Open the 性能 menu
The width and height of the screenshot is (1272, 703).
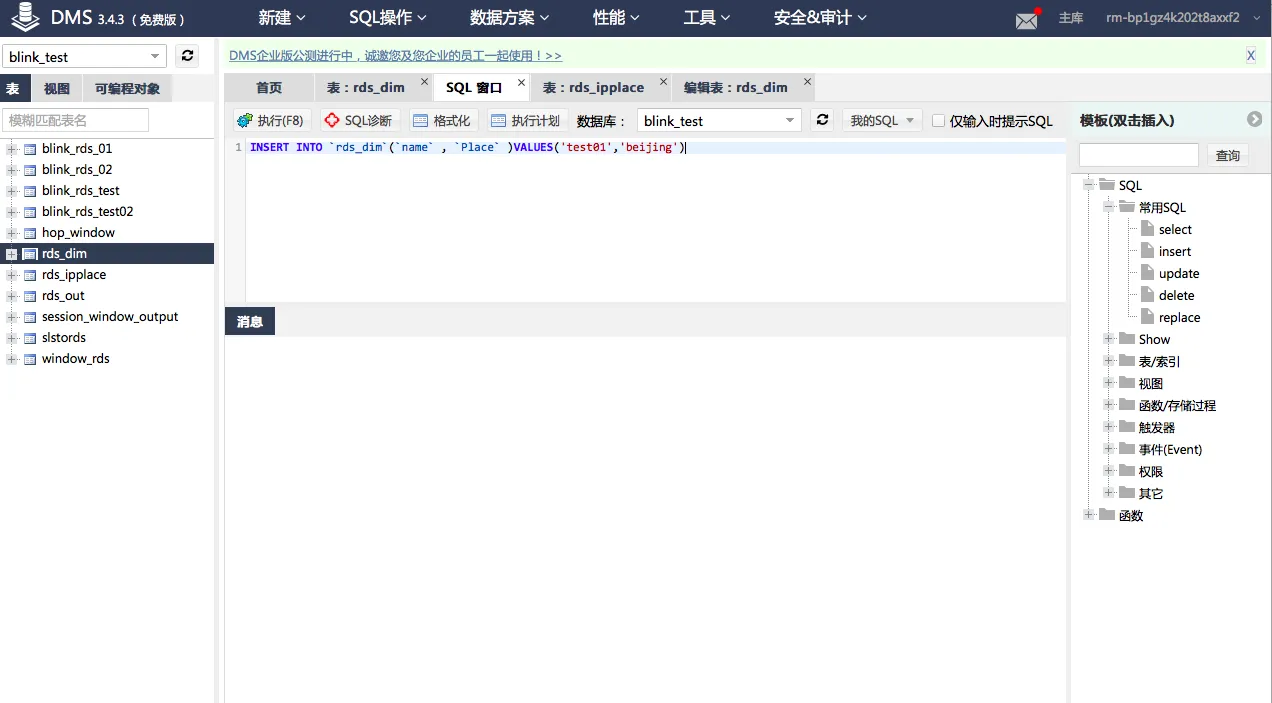click(616, 18)
